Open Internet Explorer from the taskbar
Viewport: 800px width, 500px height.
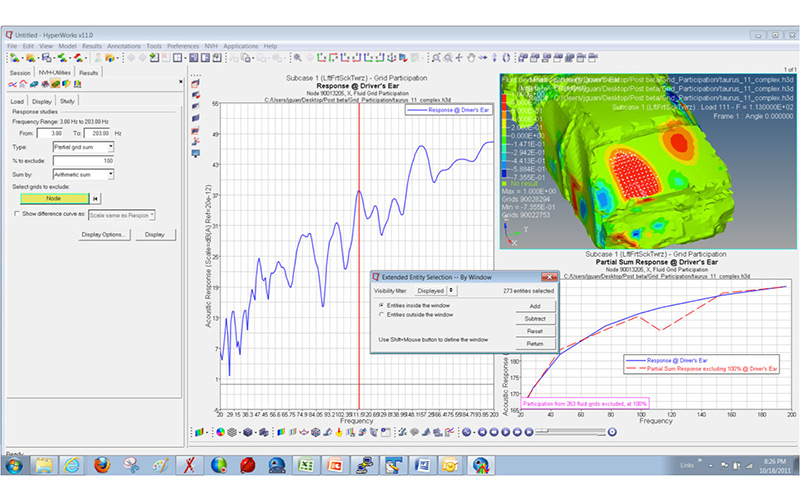[72, 465]
